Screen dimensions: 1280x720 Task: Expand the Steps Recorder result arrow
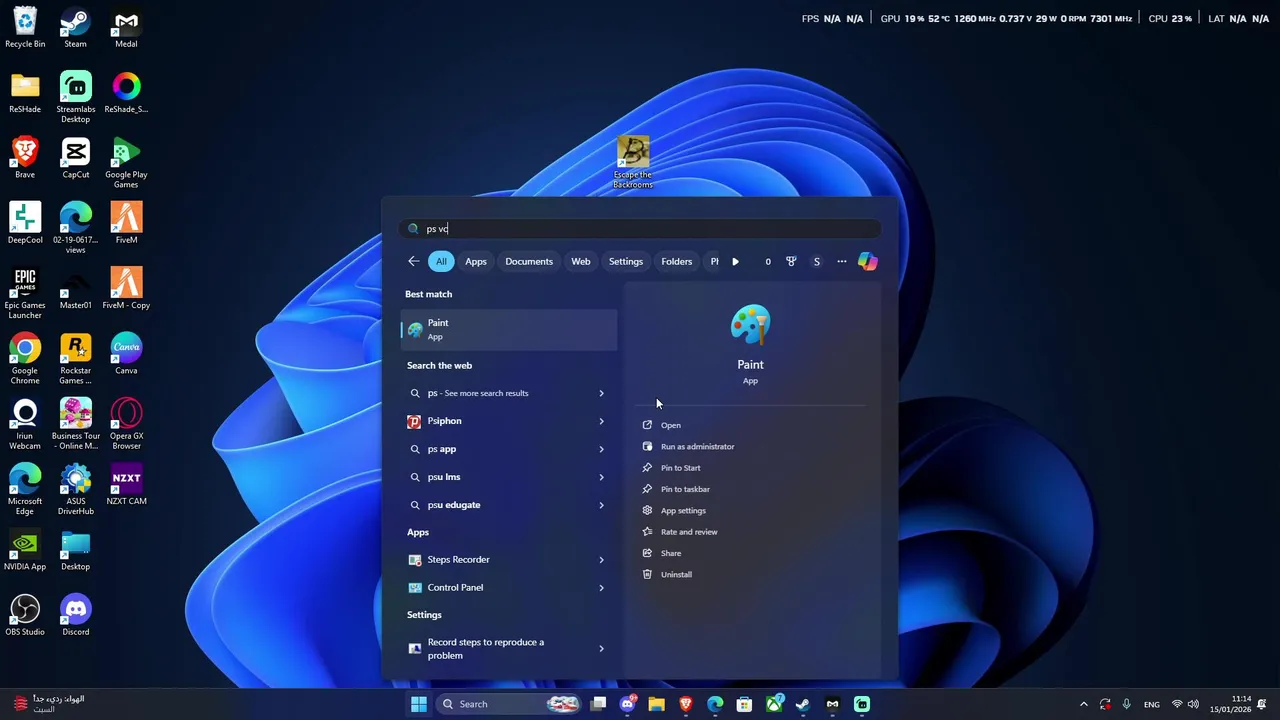tap(601, 560)
